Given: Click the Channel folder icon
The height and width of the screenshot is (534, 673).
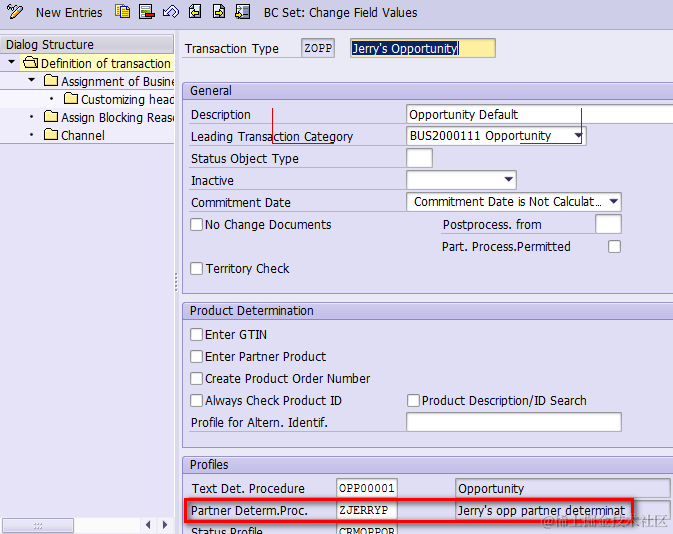Looking at the screenshot, I should click(x=51, y=134).
